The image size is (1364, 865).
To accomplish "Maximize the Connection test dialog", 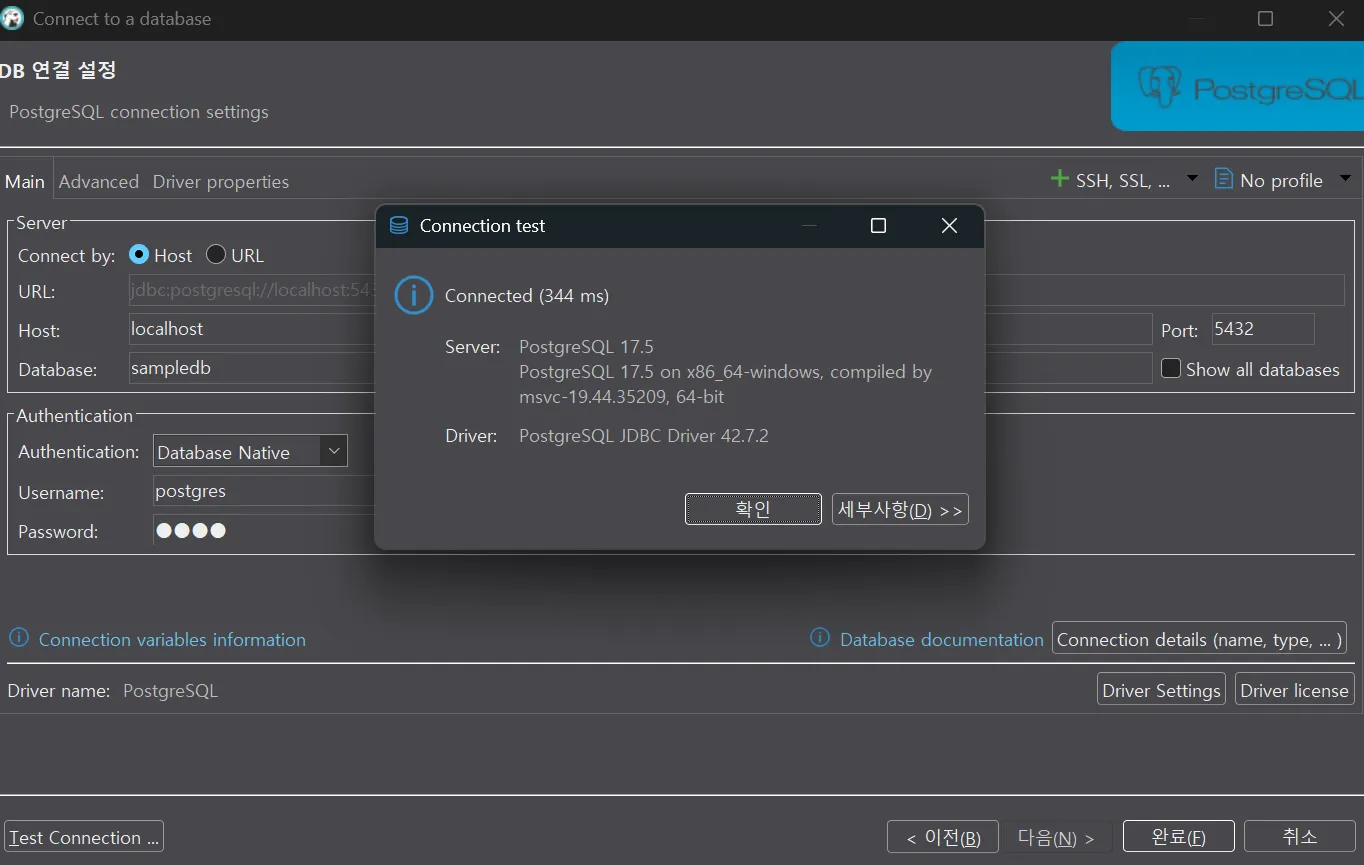I will click(x=878, y=226).
